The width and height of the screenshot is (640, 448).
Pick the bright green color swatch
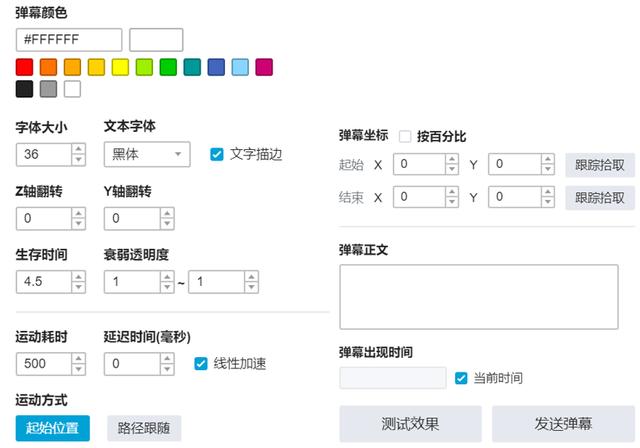pyautogui.click(x=168, y=67)
